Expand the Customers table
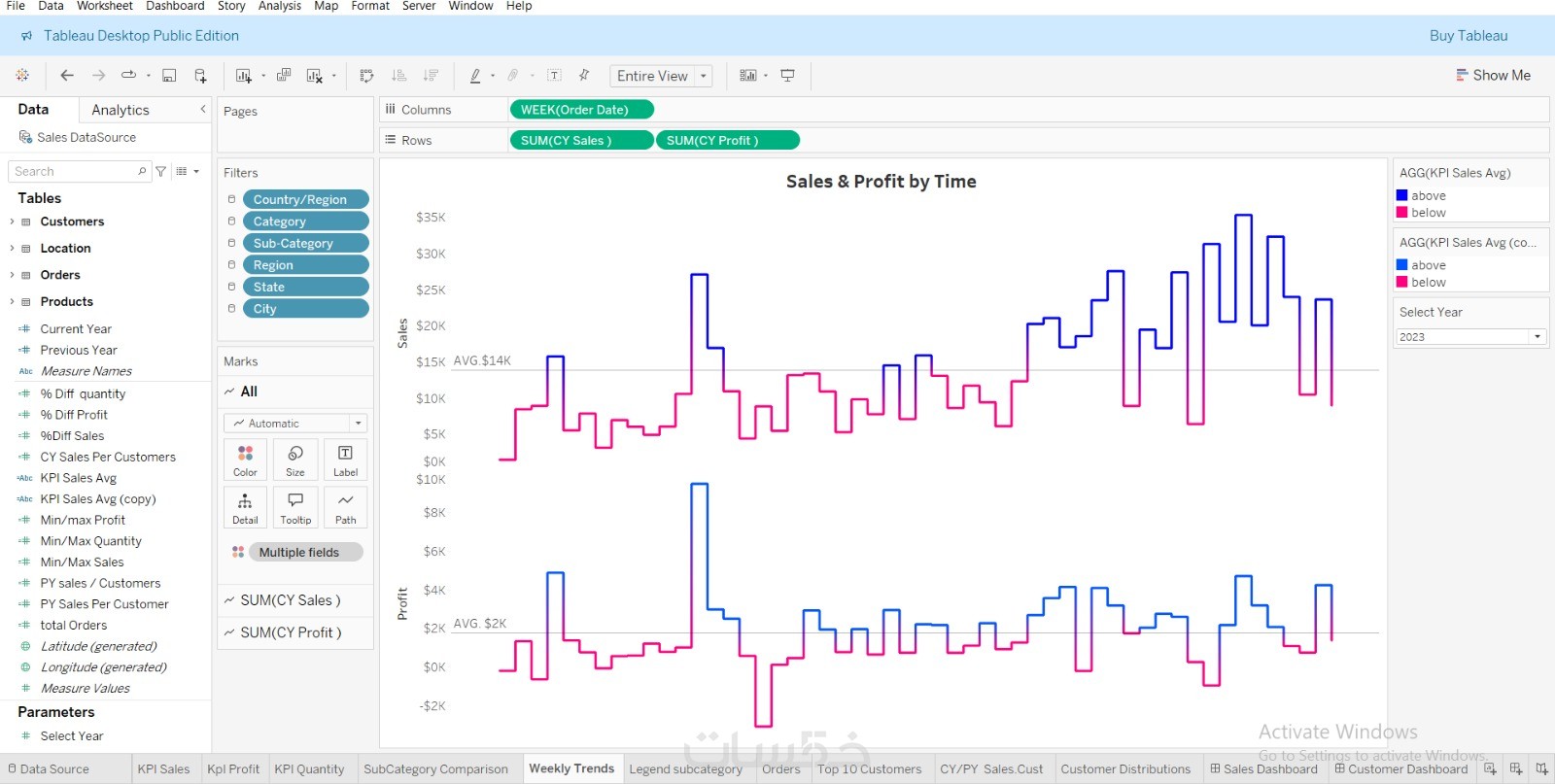1555x784 pixels. pos(12,222)
